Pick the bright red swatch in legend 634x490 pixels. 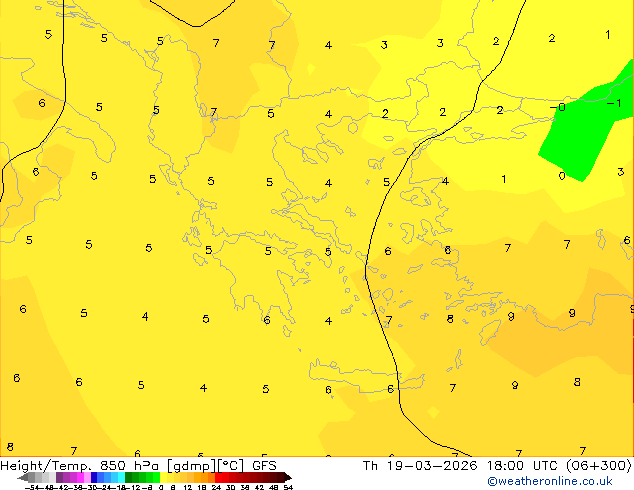219,477
